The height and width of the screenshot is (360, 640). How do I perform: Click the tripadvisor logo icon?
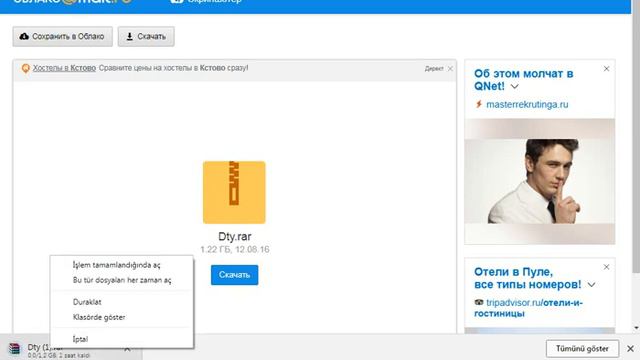click(x=479, y=302)
